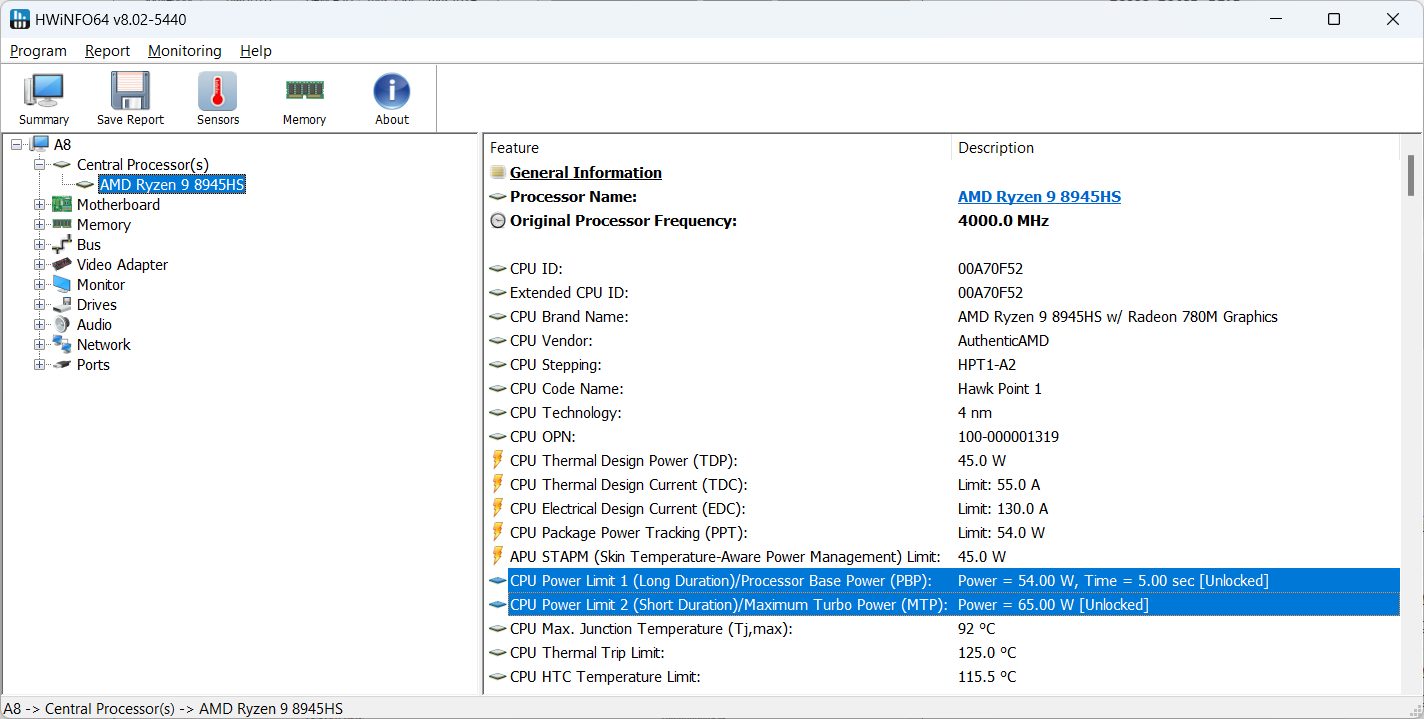Click the 'Extended CPU ID:' label

[x=569, y=293]
